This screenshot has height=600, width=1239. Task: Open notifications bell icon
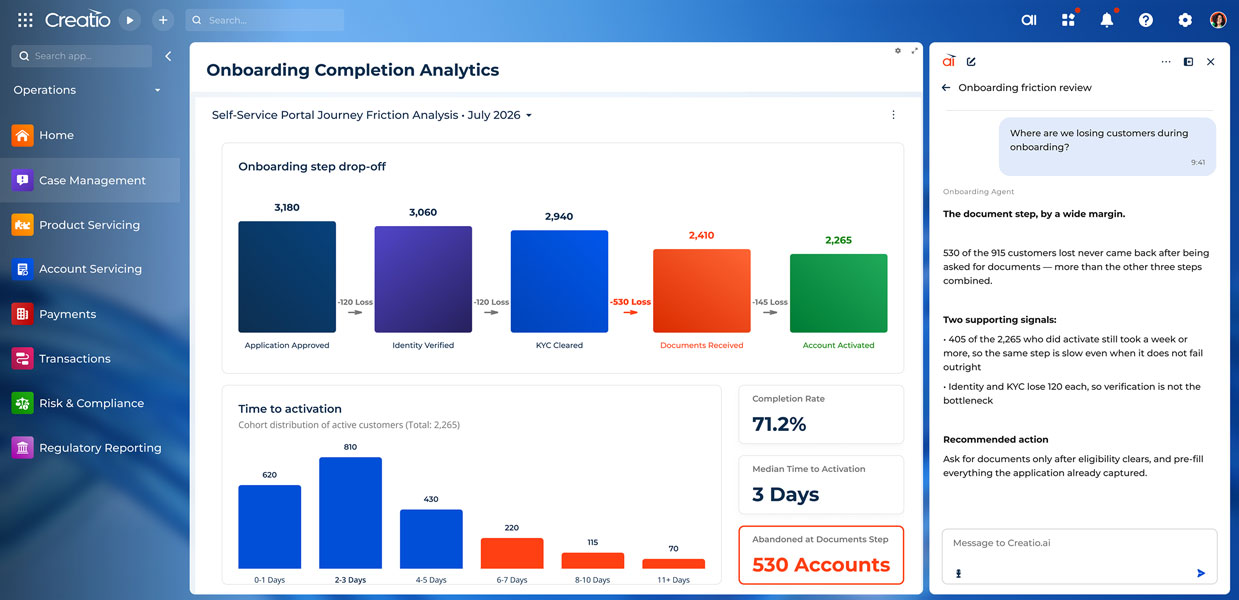tap(1107, 20)
